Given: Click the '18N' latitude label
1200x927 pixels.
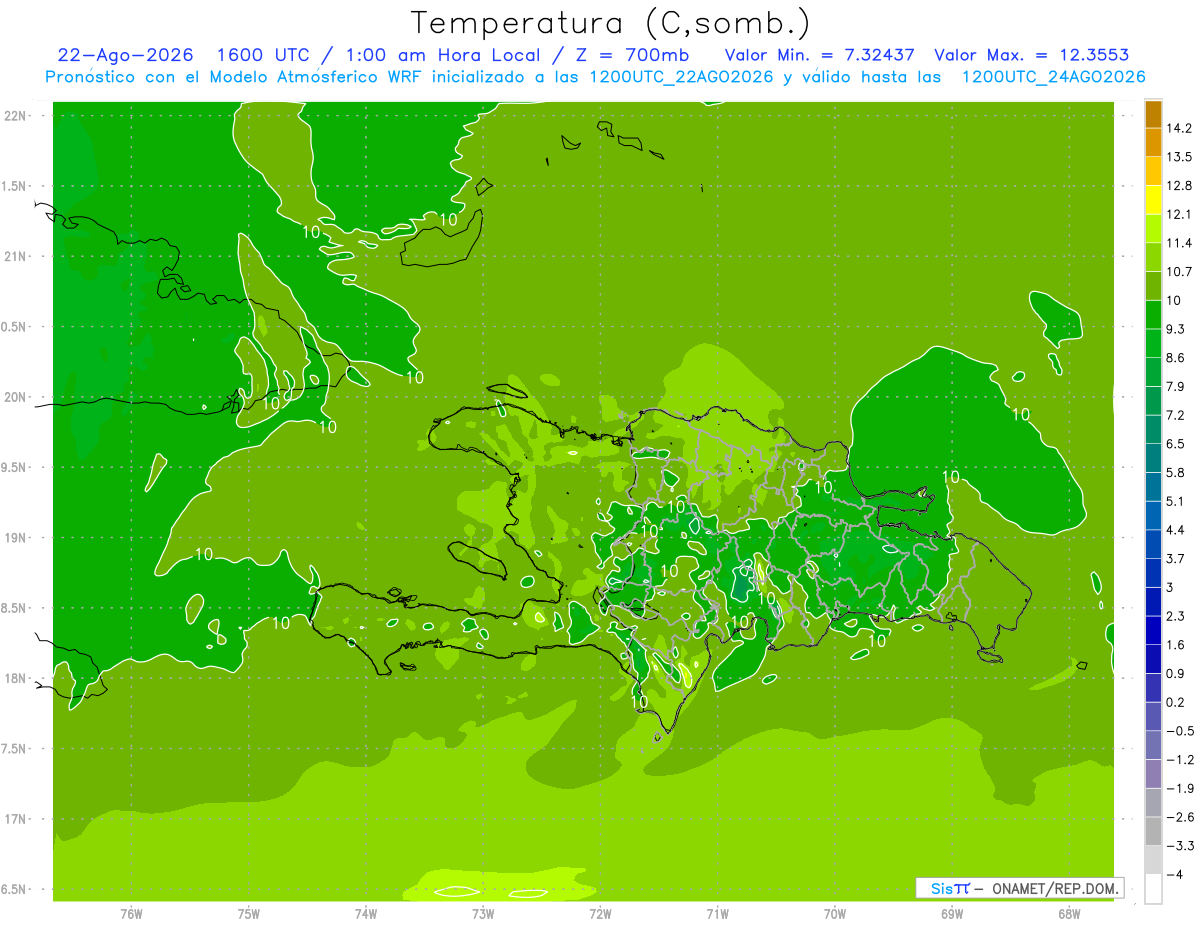Looking at the screenshot, I should pyautogui.click(x=14, y=678).
